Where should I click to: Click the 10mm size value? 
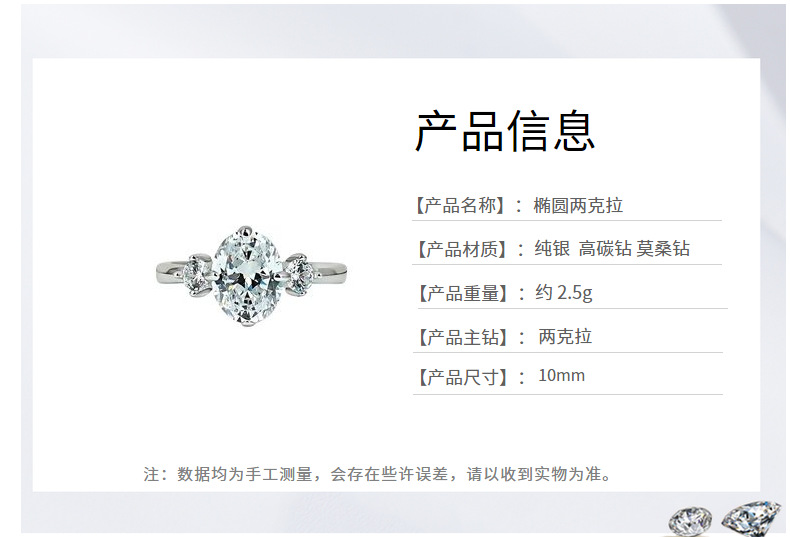[561, 376]
